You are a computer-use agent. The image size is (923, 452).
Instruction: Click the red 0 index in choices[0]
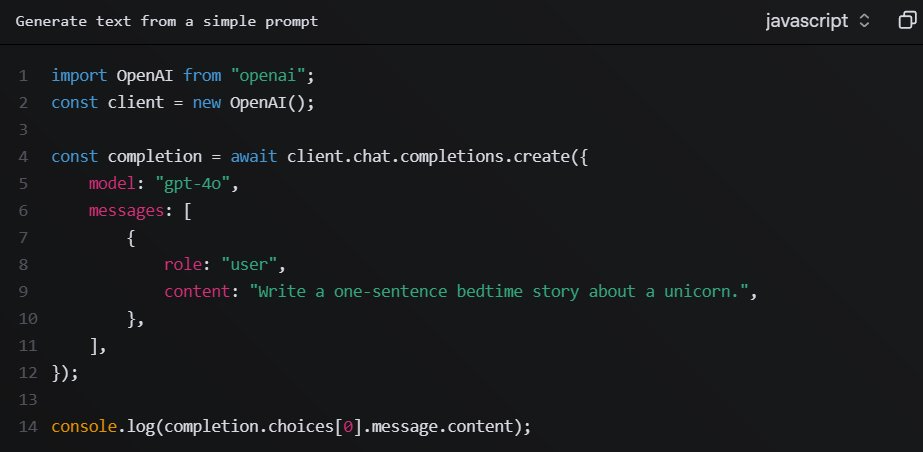click(x=347, y=427)
